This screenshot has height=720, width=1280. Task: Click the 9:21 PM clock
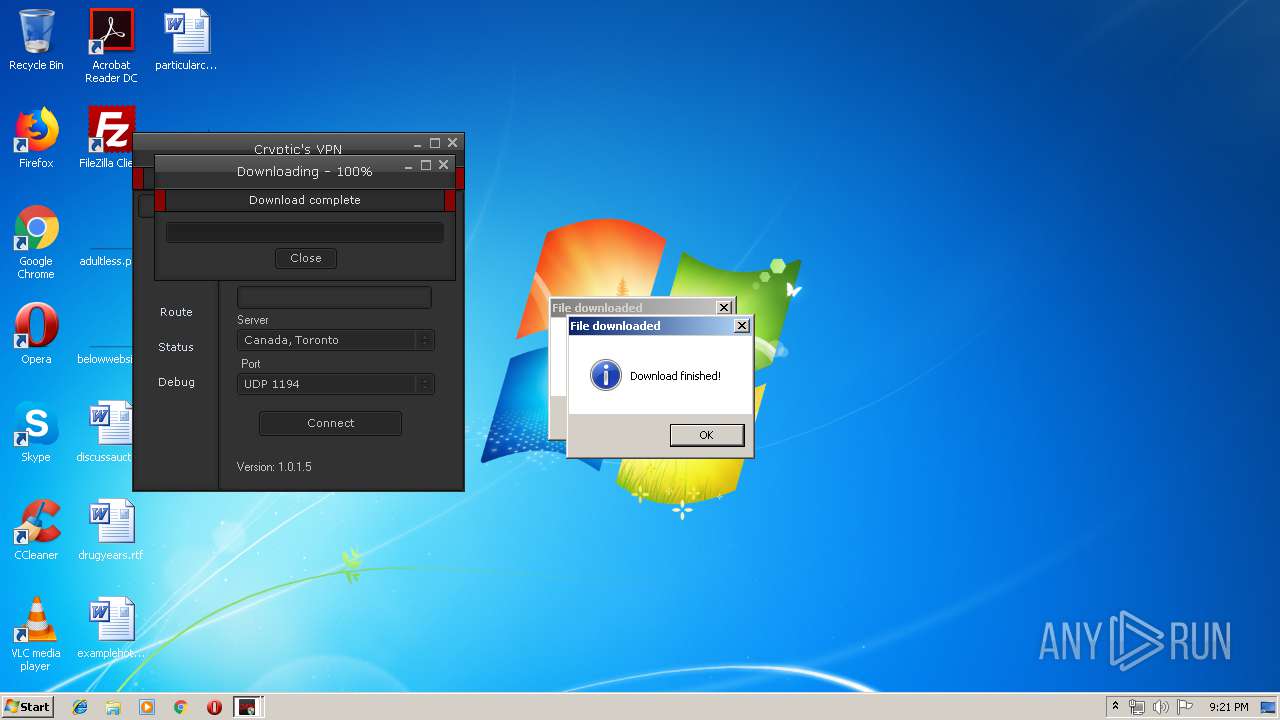coord(1228,707)
